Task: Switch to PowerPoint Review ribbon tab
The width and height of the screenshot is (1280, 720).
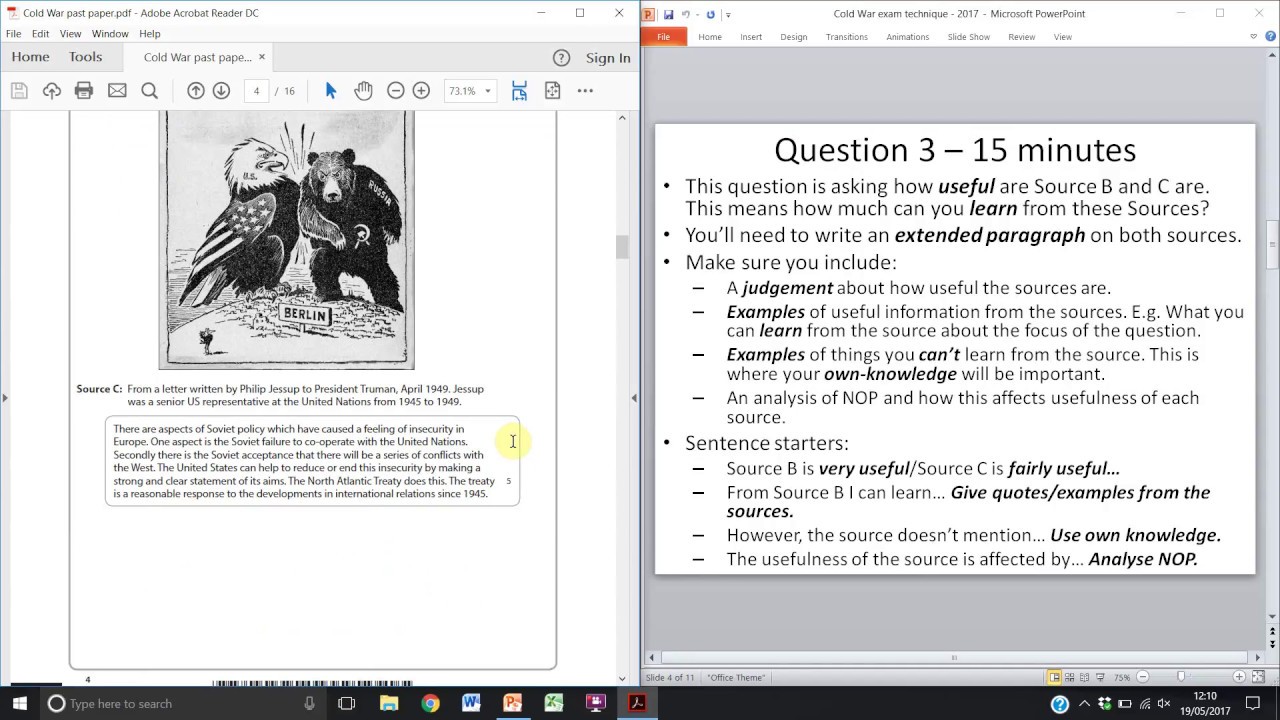Action: click(x=1022, y=37)
